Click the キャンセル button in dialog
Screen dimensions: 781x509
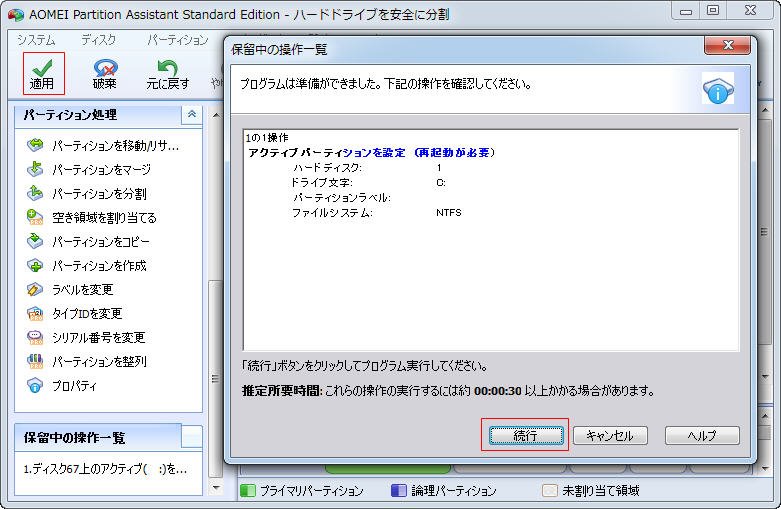[610, 436]
